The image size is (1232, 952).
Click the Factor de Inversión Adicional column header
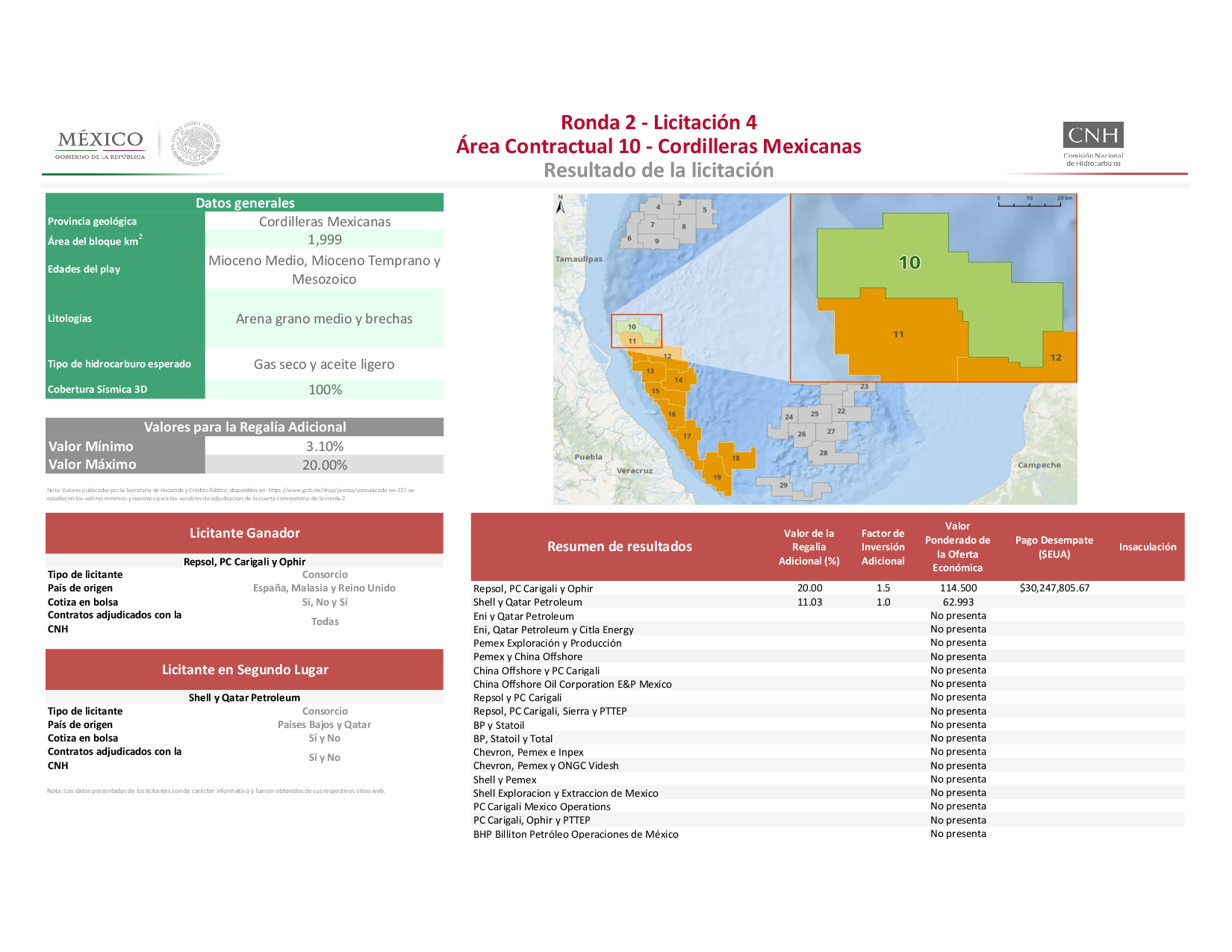[x=883, y=547]
